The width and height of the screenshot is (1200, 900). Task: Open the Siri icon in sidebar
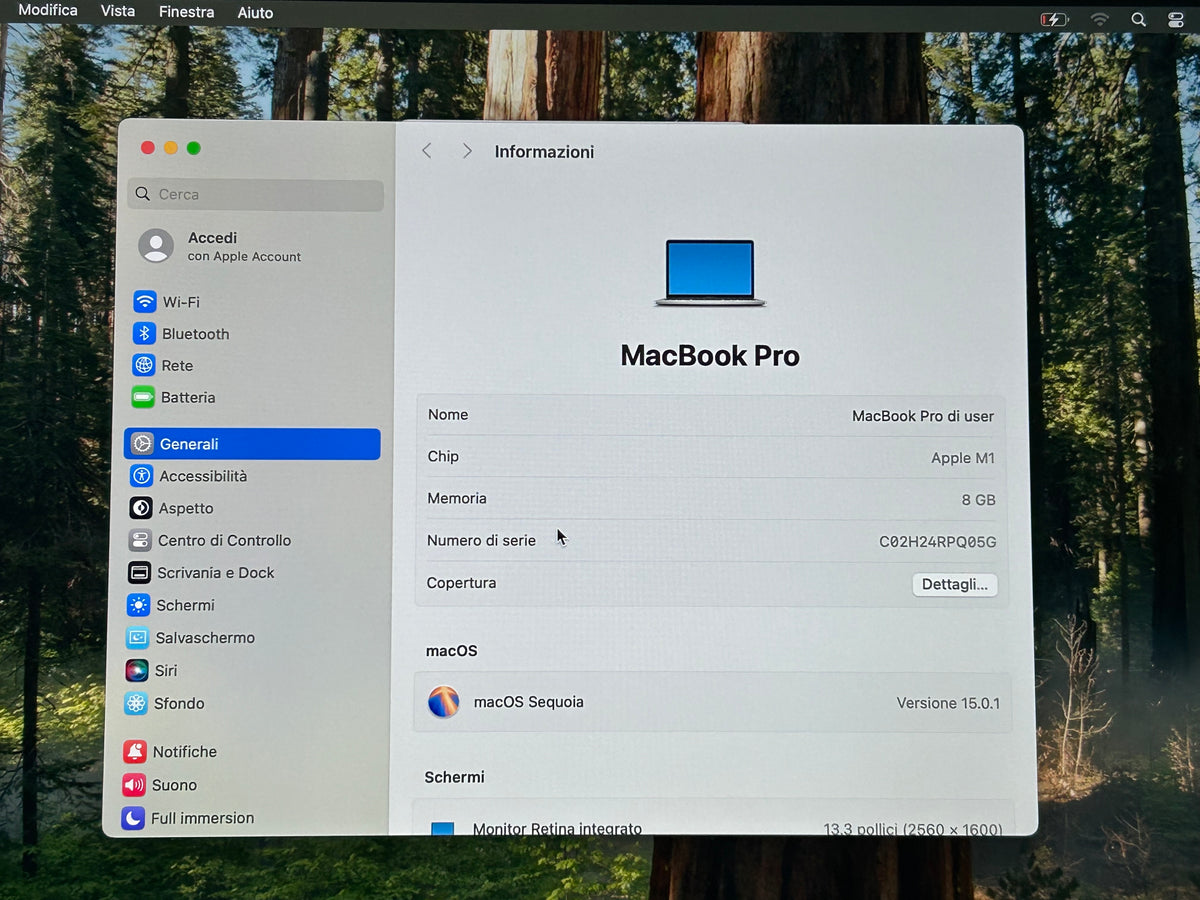click(x=137, y=670)
